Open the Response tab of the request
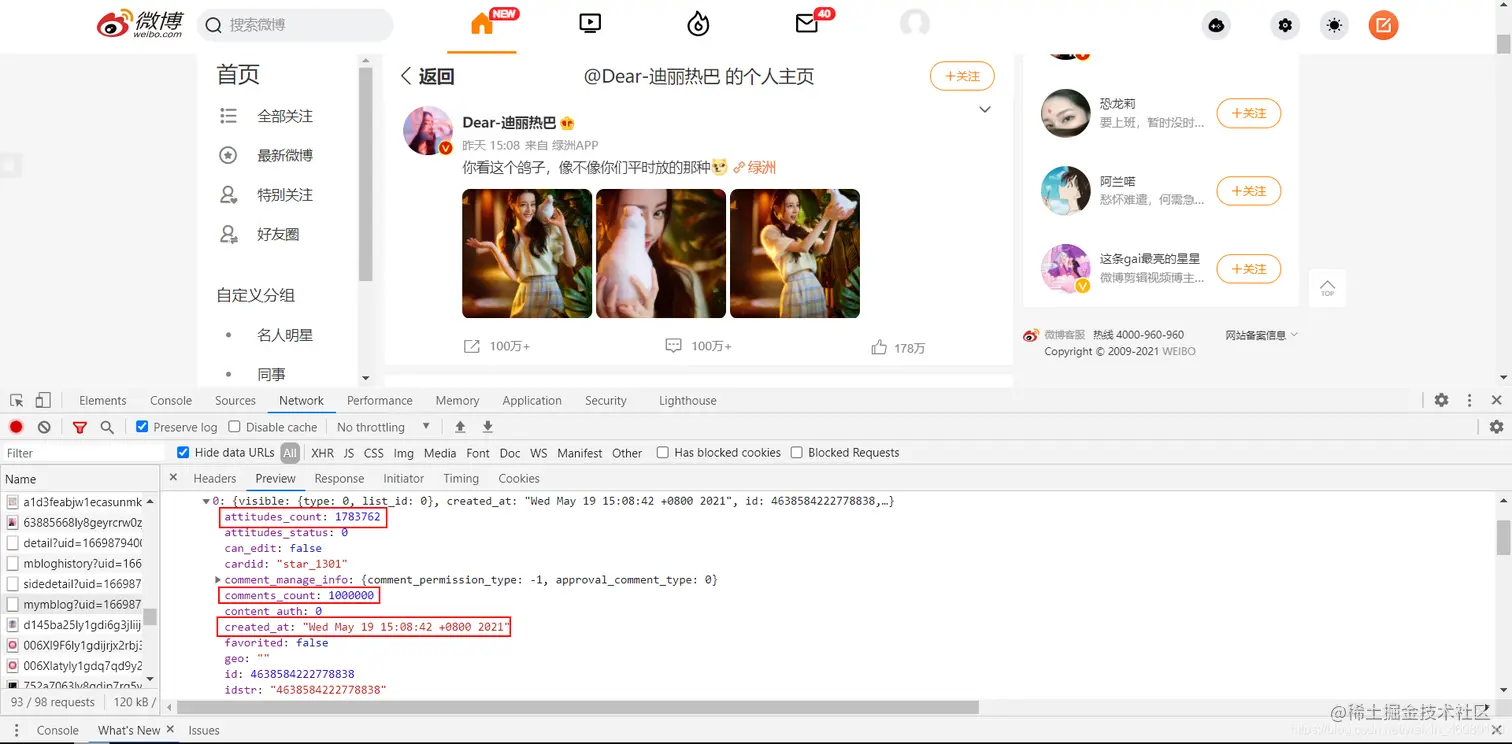 pos(339,479)
